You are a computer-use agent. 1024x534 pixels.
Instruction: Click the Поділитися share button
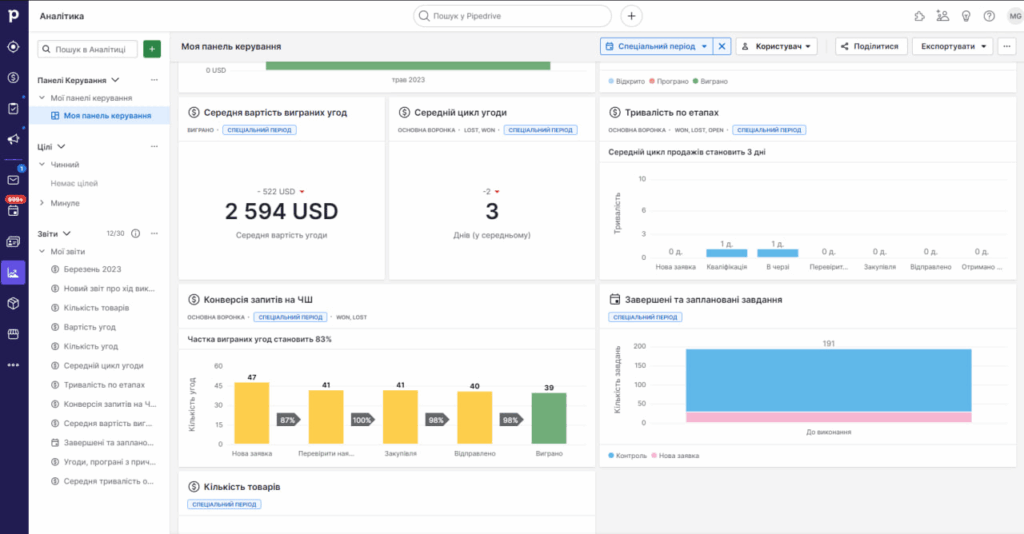[x=872, y=46]
